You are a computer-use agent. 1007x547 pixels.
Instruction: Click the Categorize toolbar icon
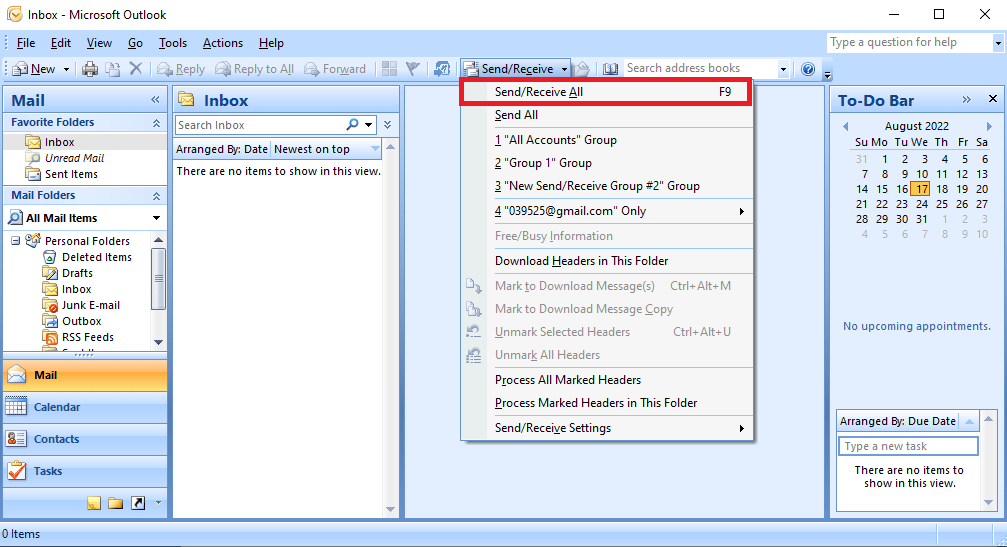tap(389, 69)
